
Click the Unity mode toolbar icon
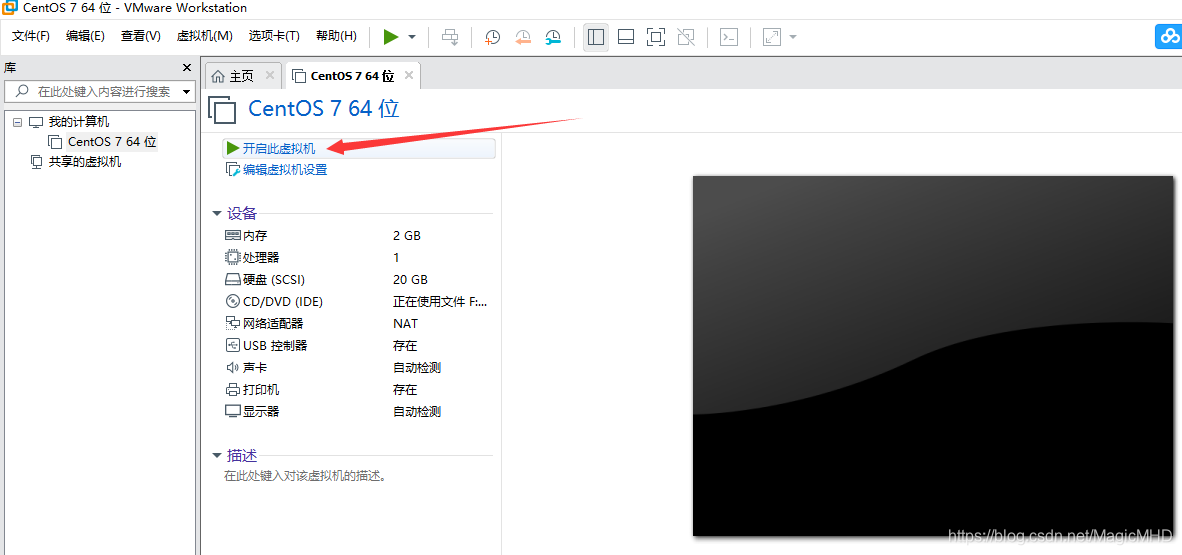(686, 37)
